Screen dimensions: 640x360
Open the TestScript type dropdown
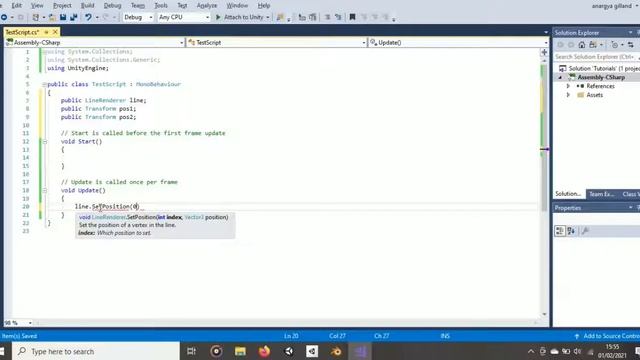coord(364,42)
